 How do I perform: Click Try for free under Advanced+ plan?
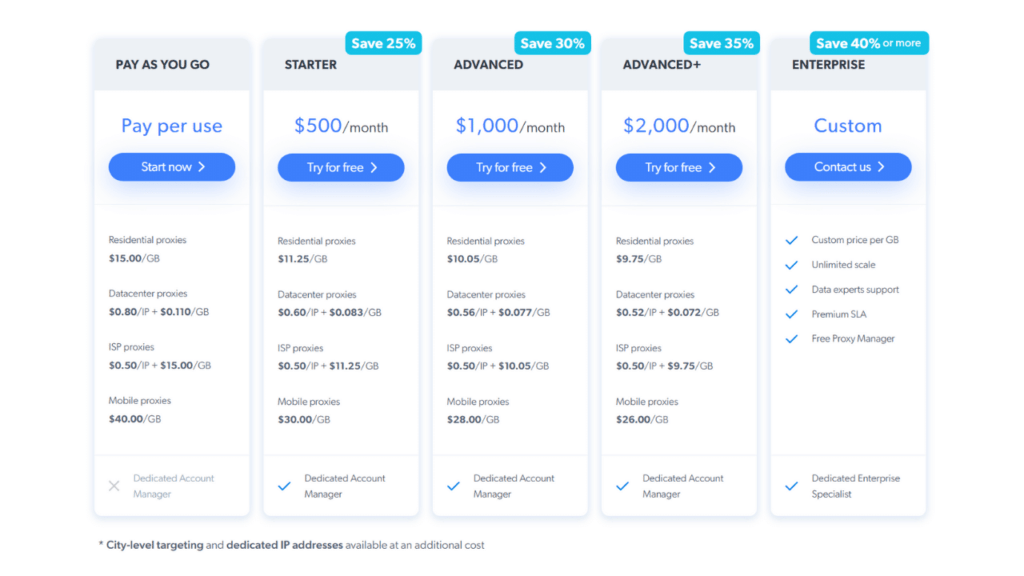point(679,168)
